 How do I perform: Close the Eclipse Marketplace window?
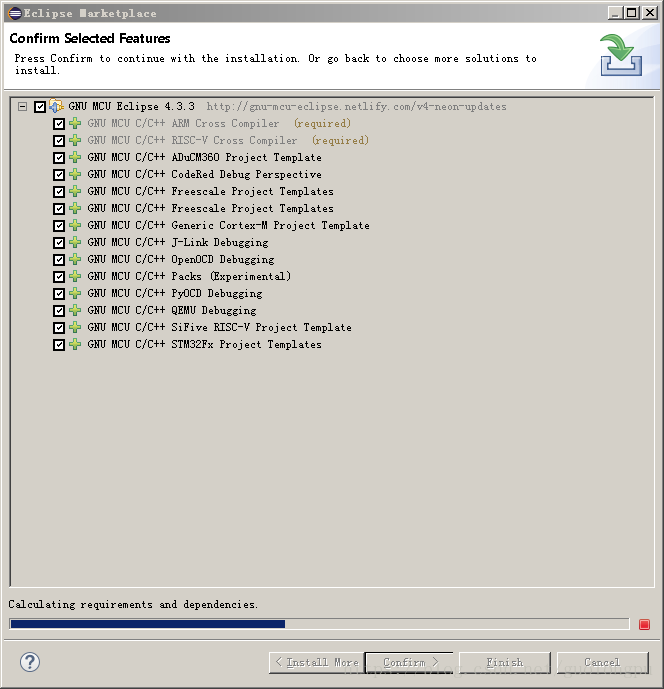pos(649,13)
